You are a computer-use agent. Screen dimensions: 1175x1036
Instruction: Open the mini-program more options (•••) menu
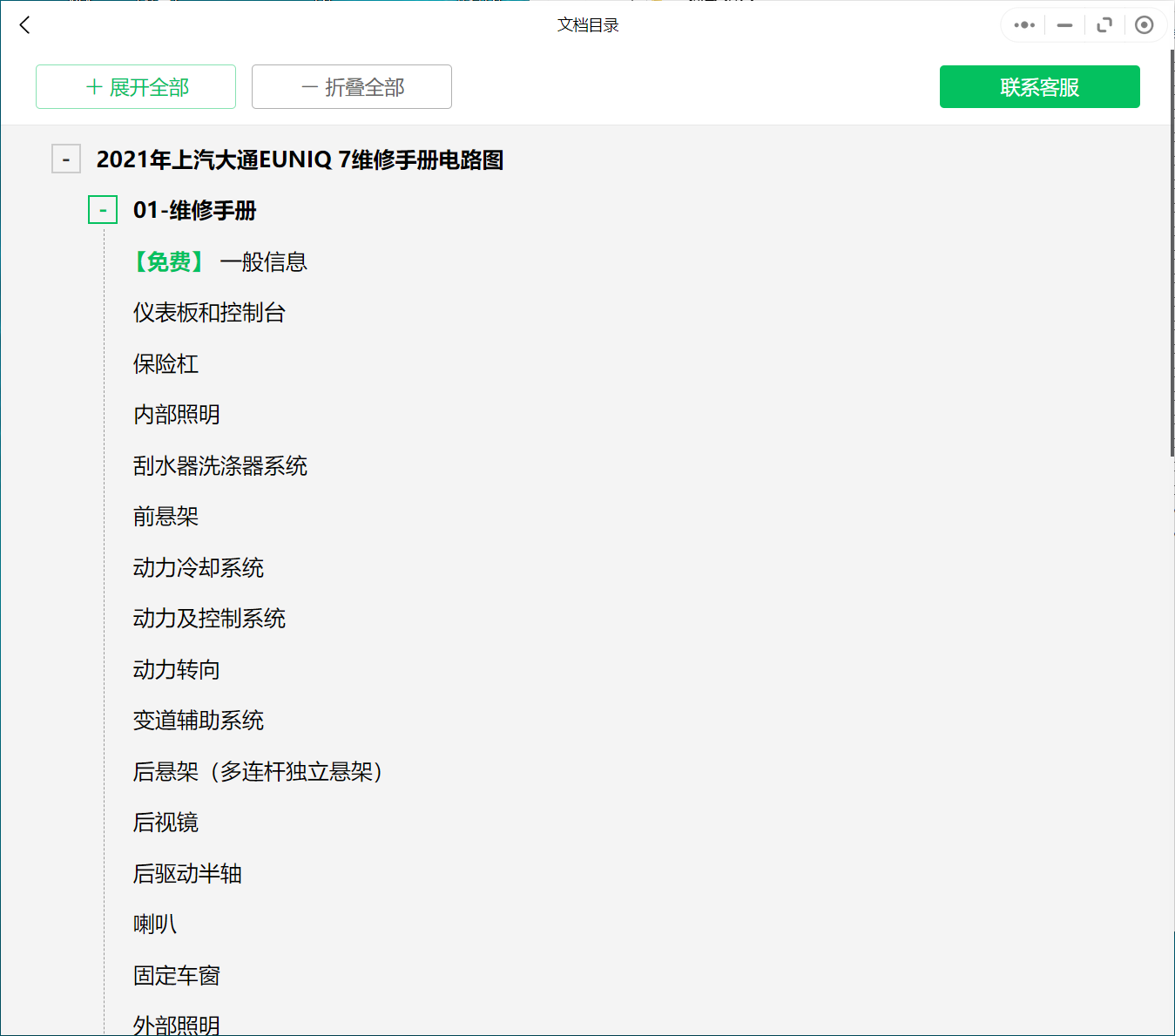(x=1023, y=24)
